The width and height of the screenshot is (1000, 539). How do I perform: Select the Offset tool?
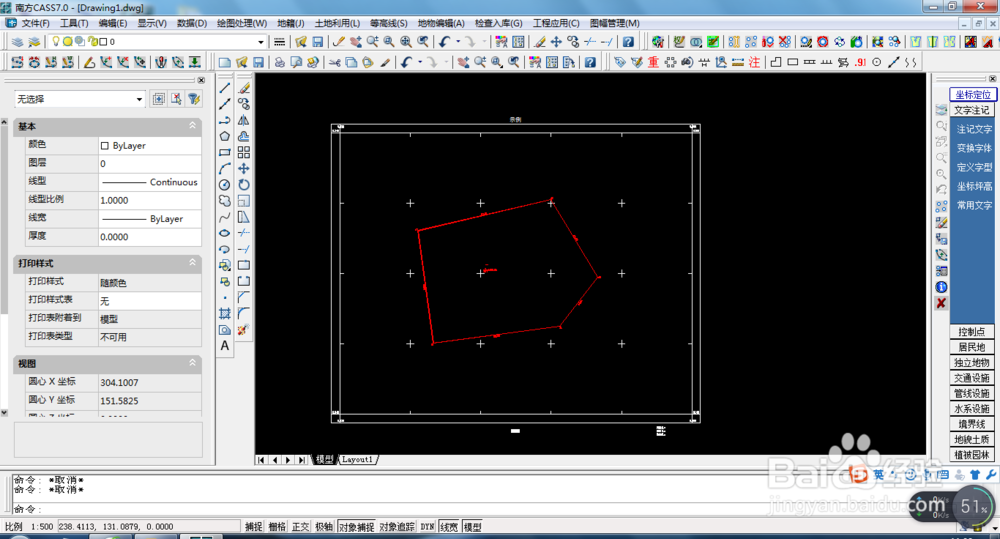coord(244,136)
